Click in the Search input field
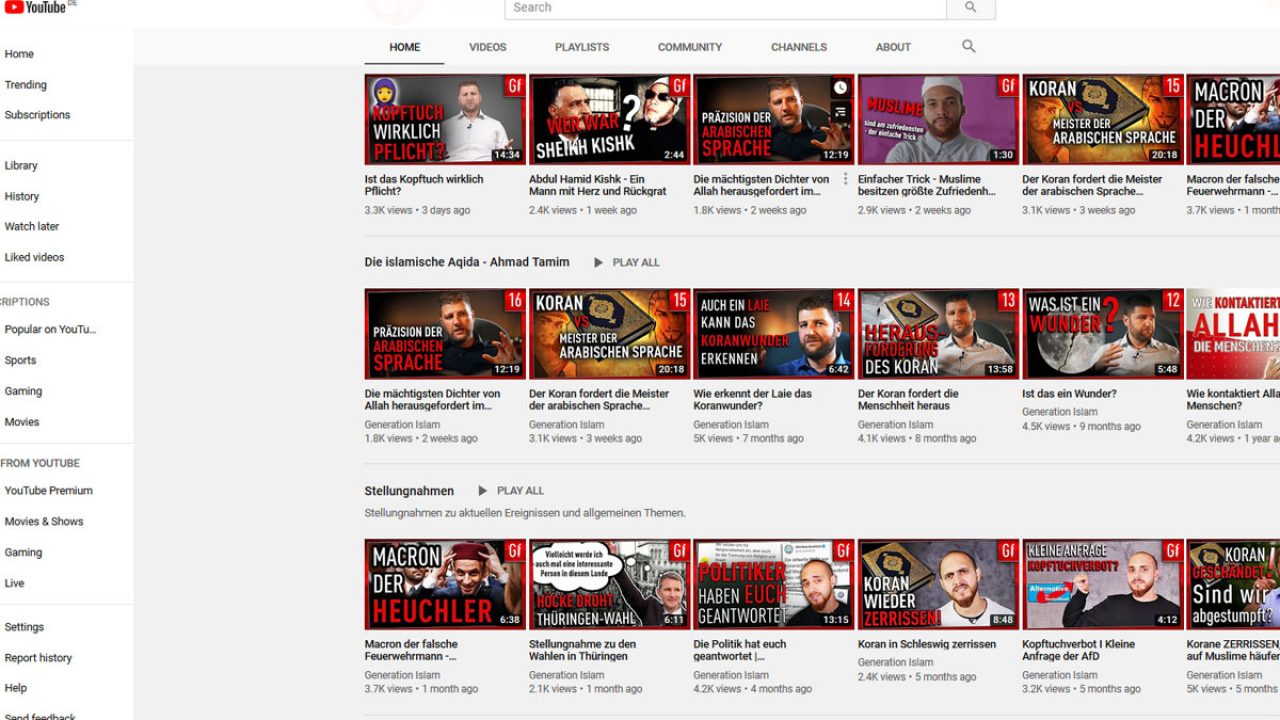The width and height of the screenshot is (1280, 720). click(725, 8)
